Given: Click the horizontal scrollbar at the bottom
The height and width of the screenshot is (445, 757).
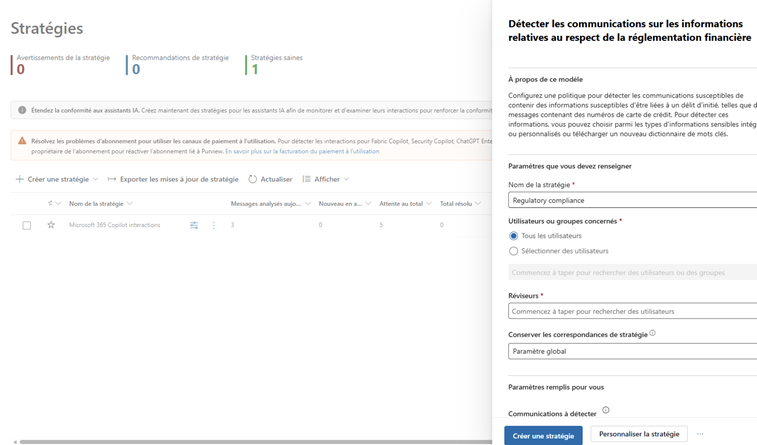Looking at the screenshot, I should click(250, 441).
